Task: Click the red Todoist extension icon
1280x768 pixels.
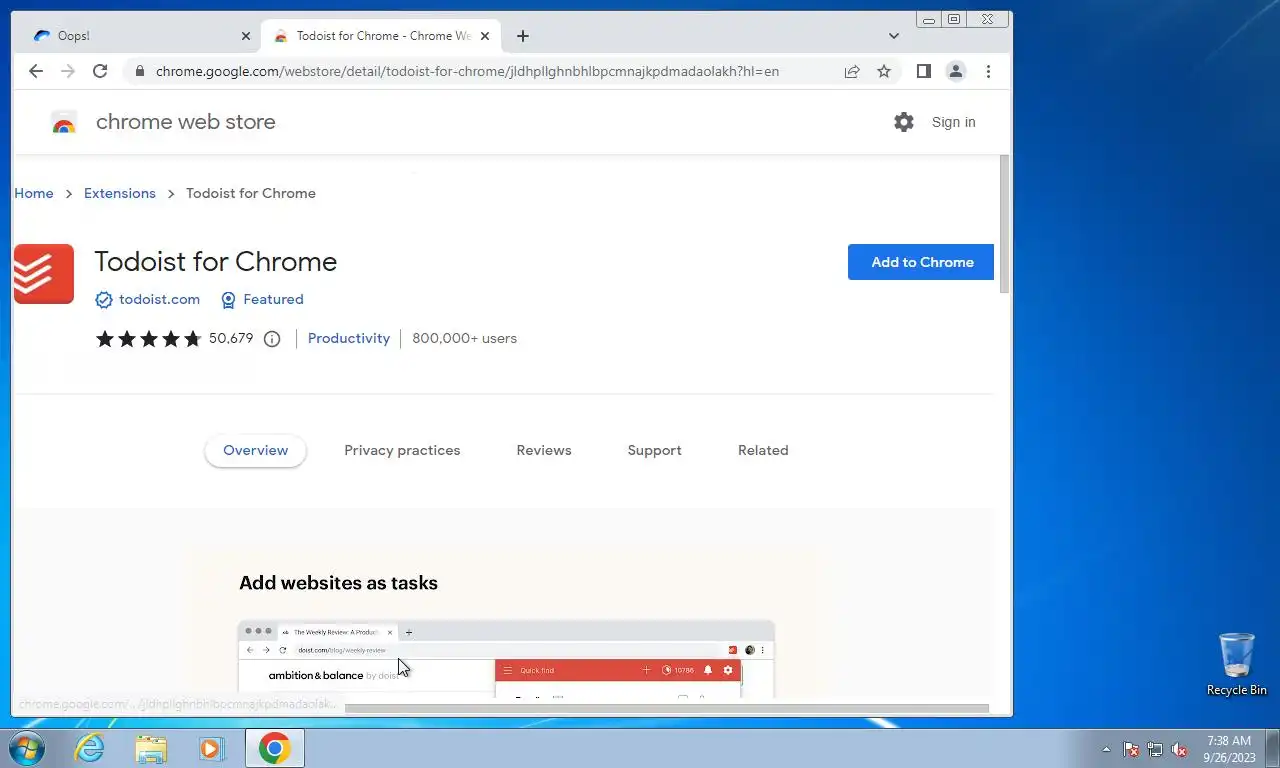Action: tap(44, 274)
